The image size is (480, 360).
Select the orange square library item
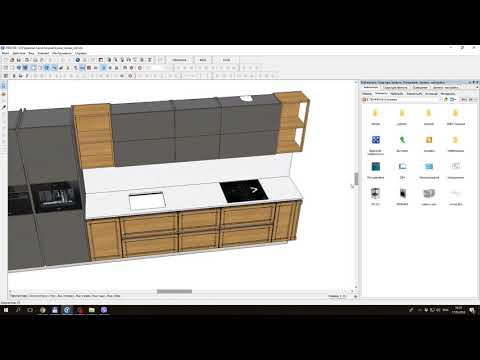pyautogui.click(x=429, y=140)
